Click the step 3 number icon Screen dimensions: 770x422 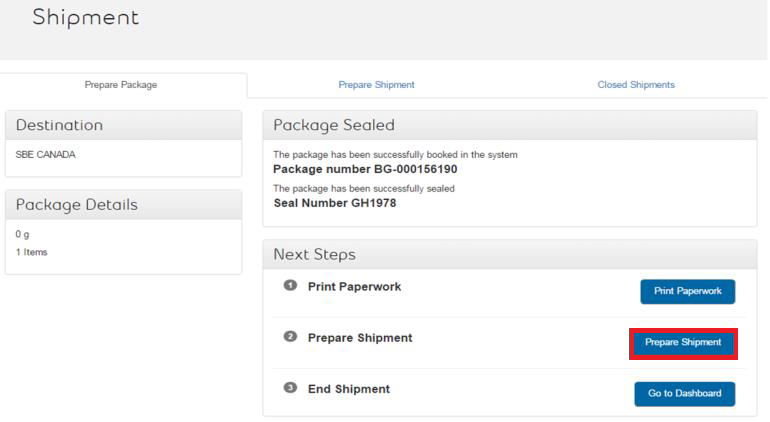pos(290,388)
